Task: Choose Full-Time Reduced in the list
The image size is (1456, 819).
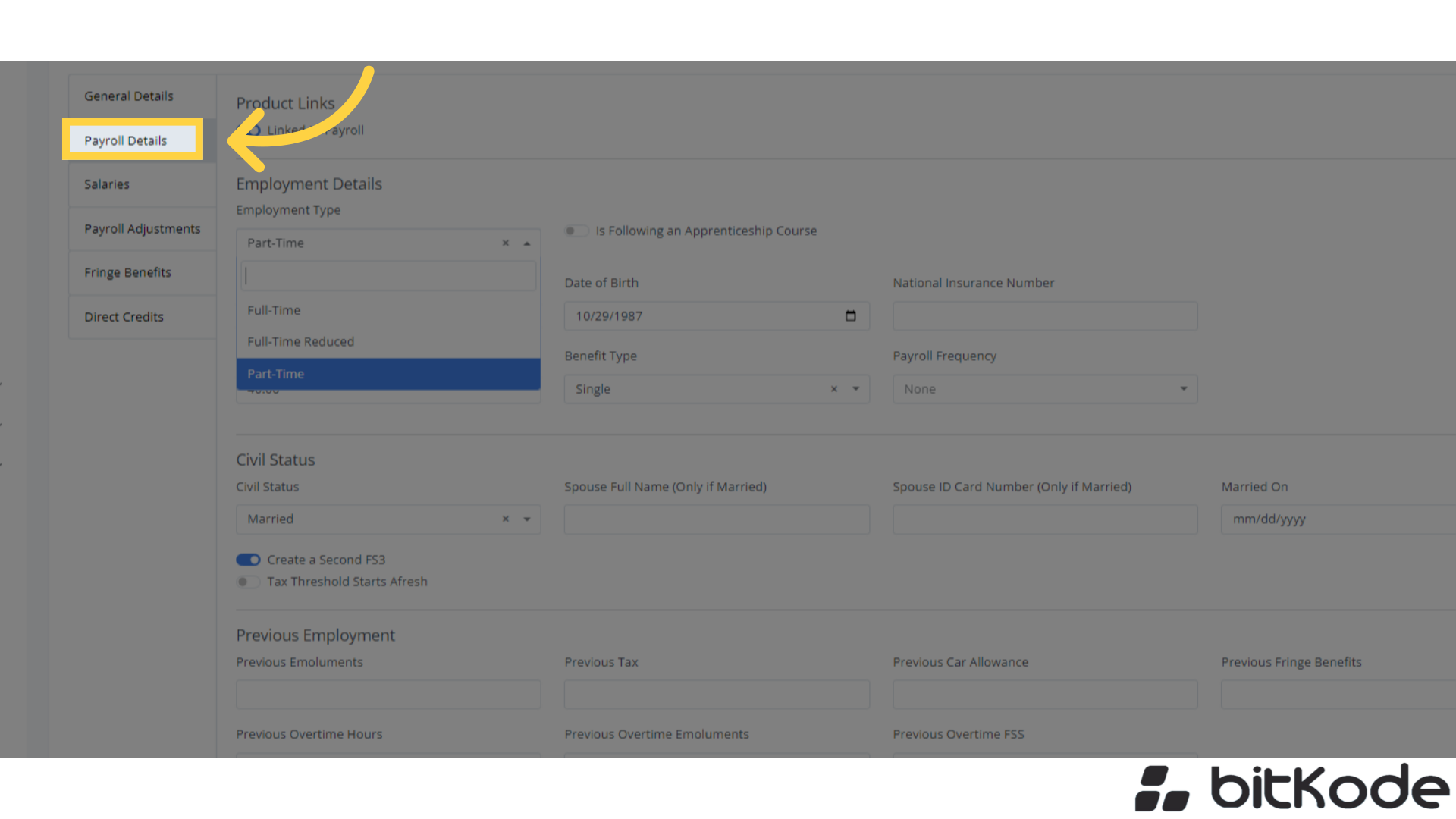Action: [x=300, y=341]
